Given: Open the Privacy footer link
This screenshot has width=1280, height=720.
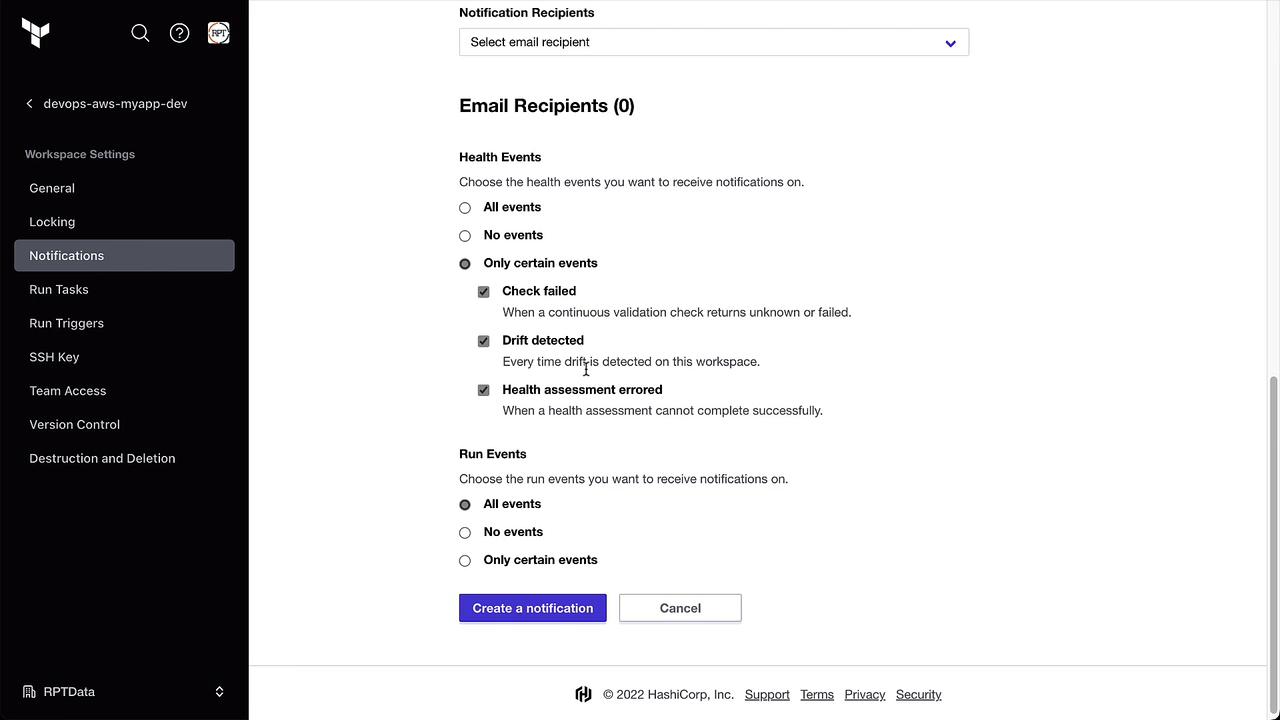Looking at the screenshot, I should point(864,695).
